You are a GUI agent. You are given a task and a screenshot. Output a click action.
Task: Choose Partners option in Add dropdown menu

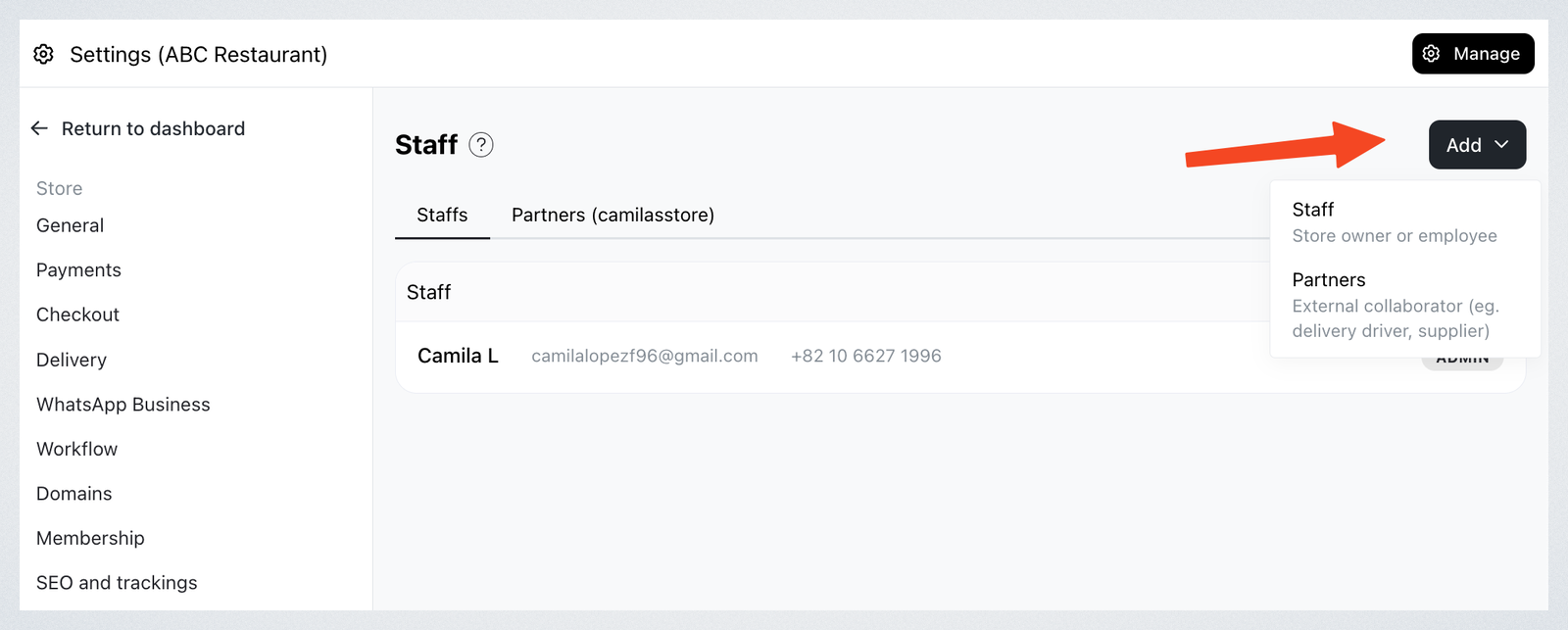click(1405, 305)
